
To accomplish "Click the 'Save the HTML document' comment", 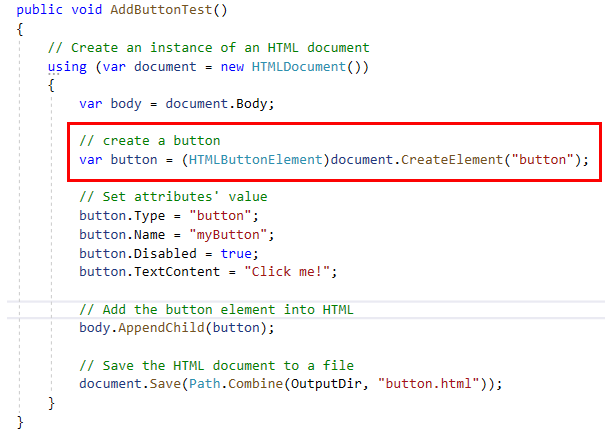I will (x=216, y=366).
